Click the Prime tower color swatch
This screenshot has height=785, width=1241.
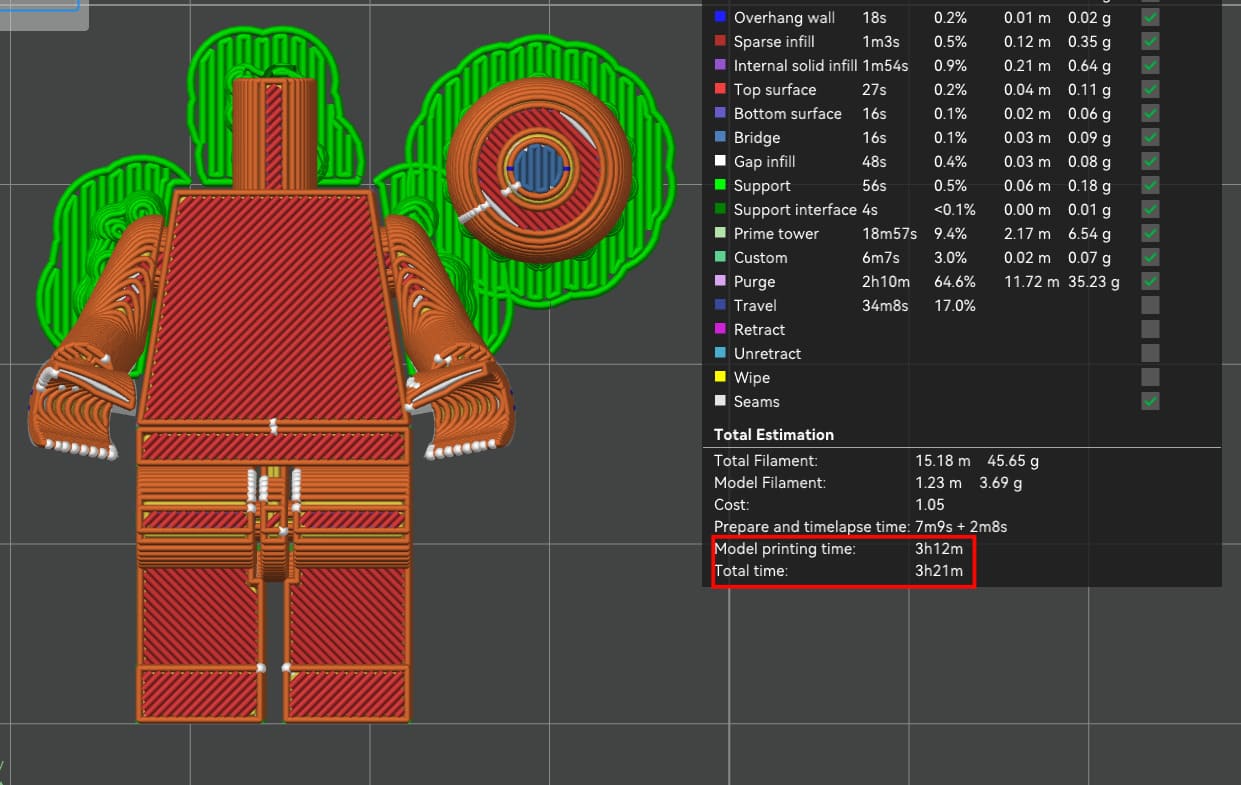pyautogui.click(x=720, y=233)
